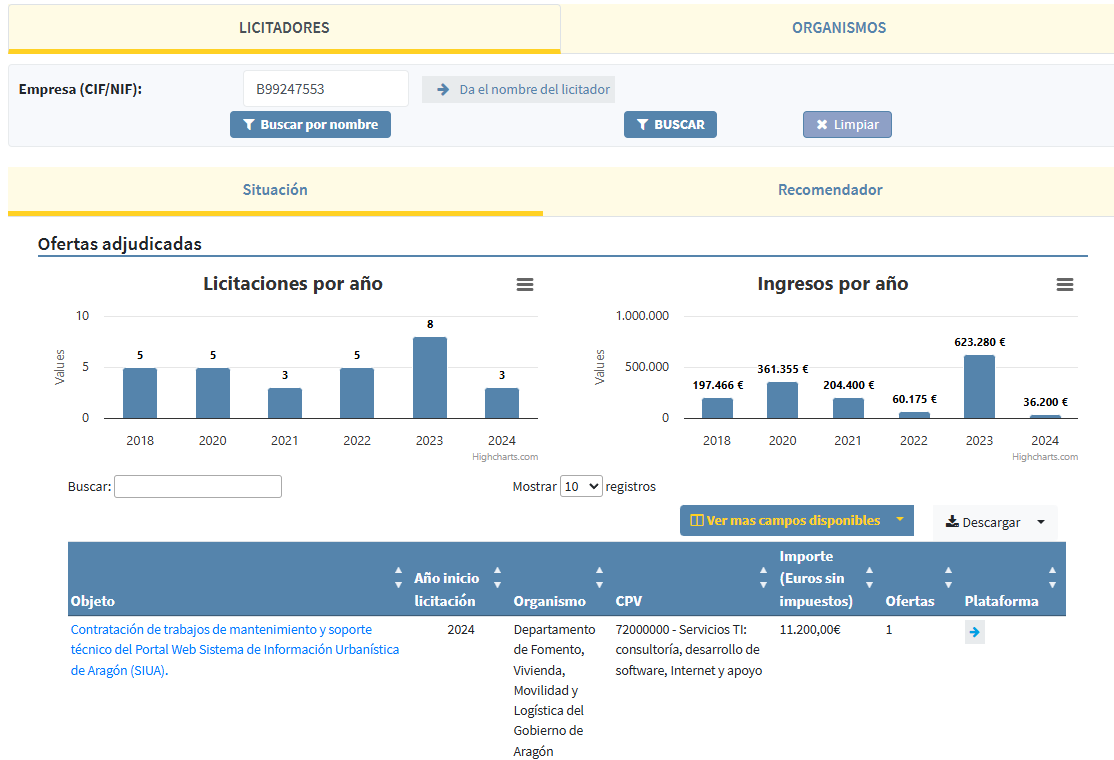1114x760 pixels.
Task: Click the 36.200 € data label
Action: tap(1045, 402)
